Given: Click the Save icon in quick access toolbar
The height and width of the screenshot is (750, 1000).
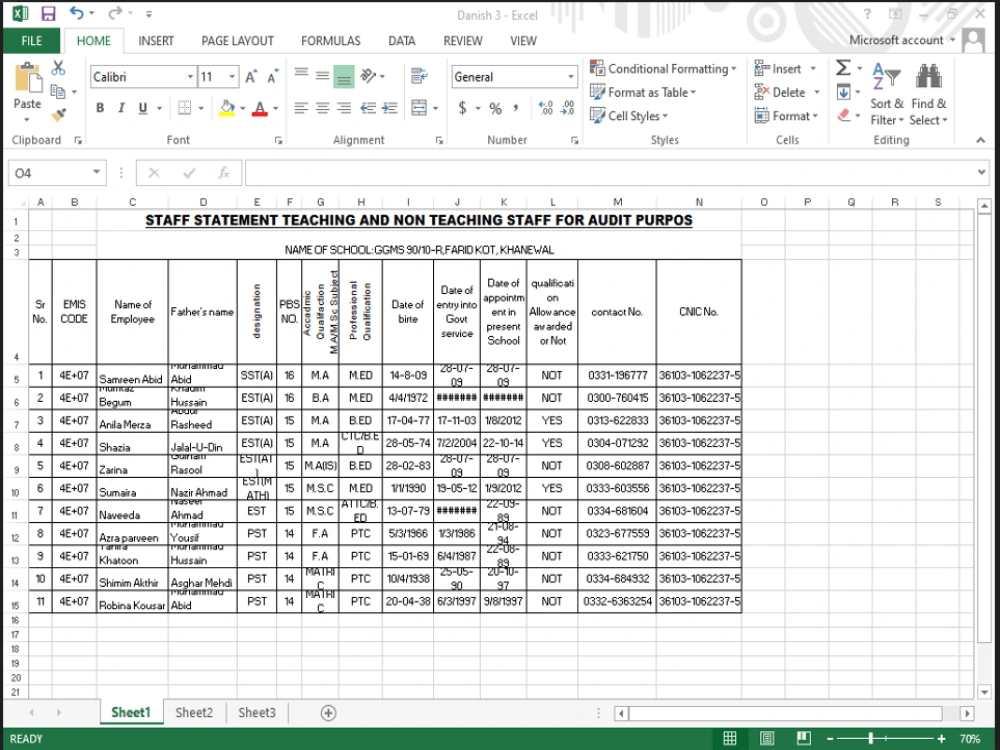Looking at the screenshot, I should pos(48,13).
